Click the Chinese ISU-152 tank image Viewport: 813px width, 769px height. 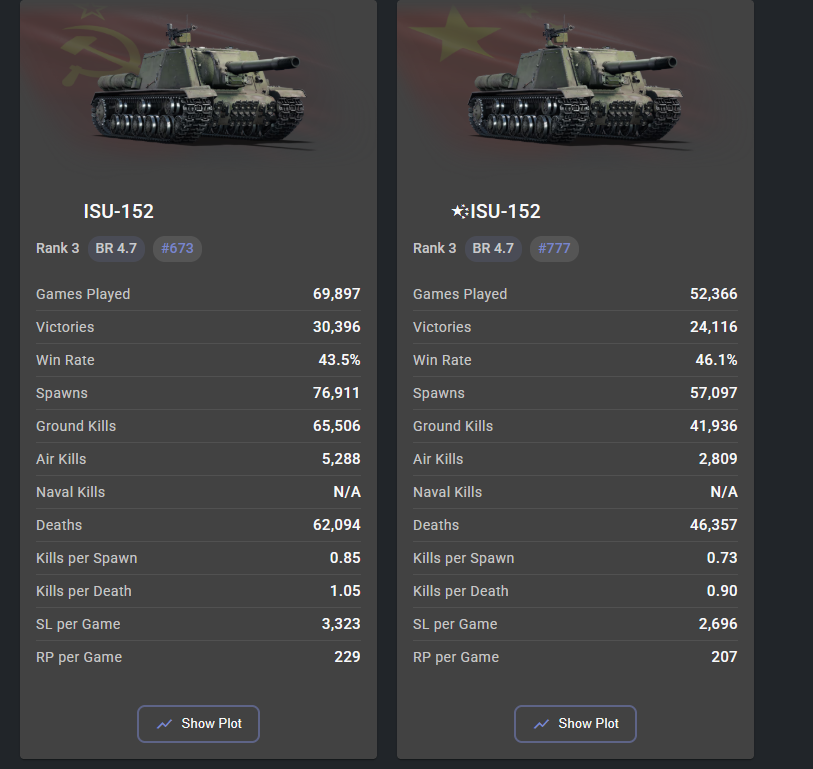point(577,86)
